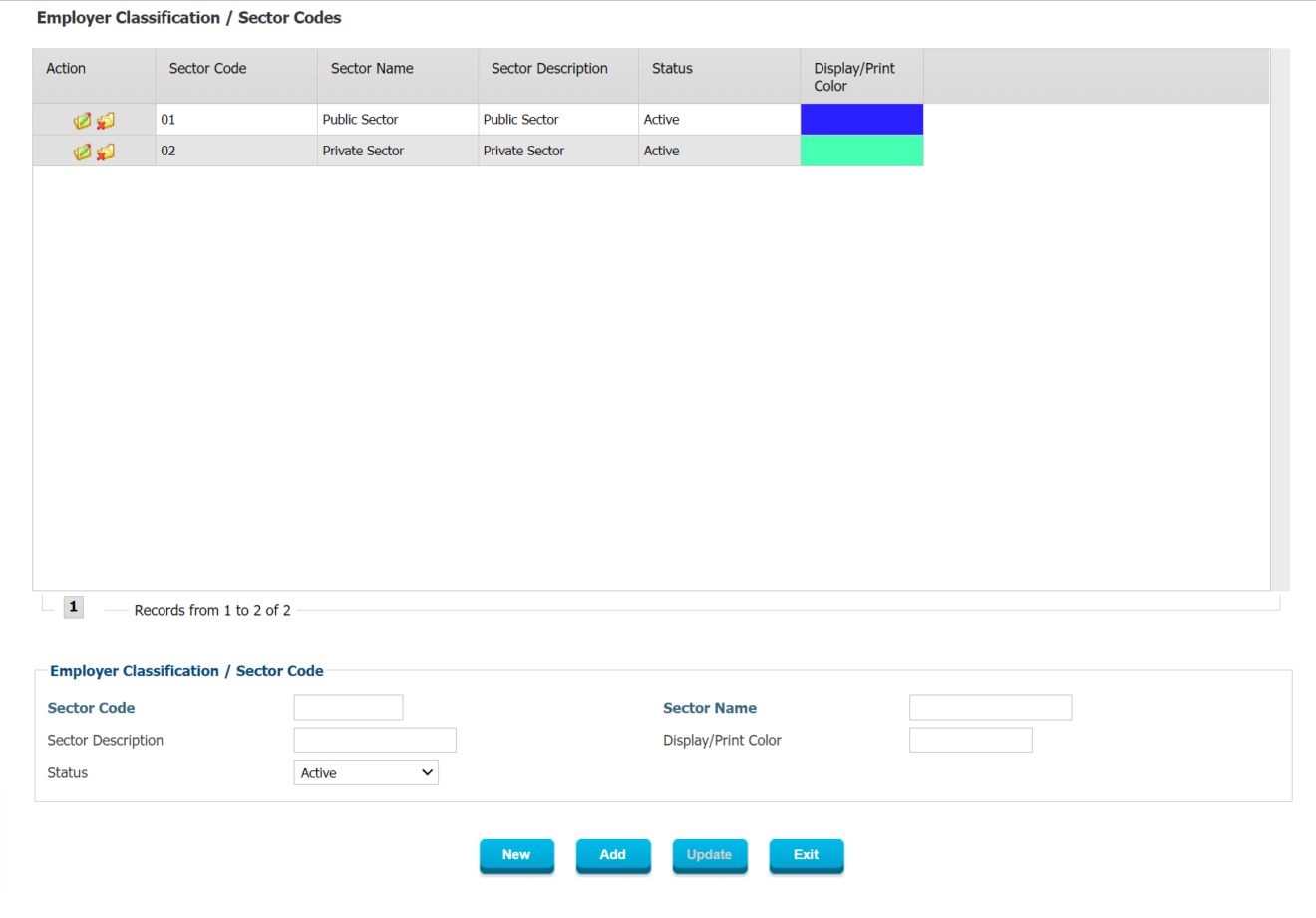1316x918 pixels.
Task: Click the Public Sector description cell
Action: 558,120
